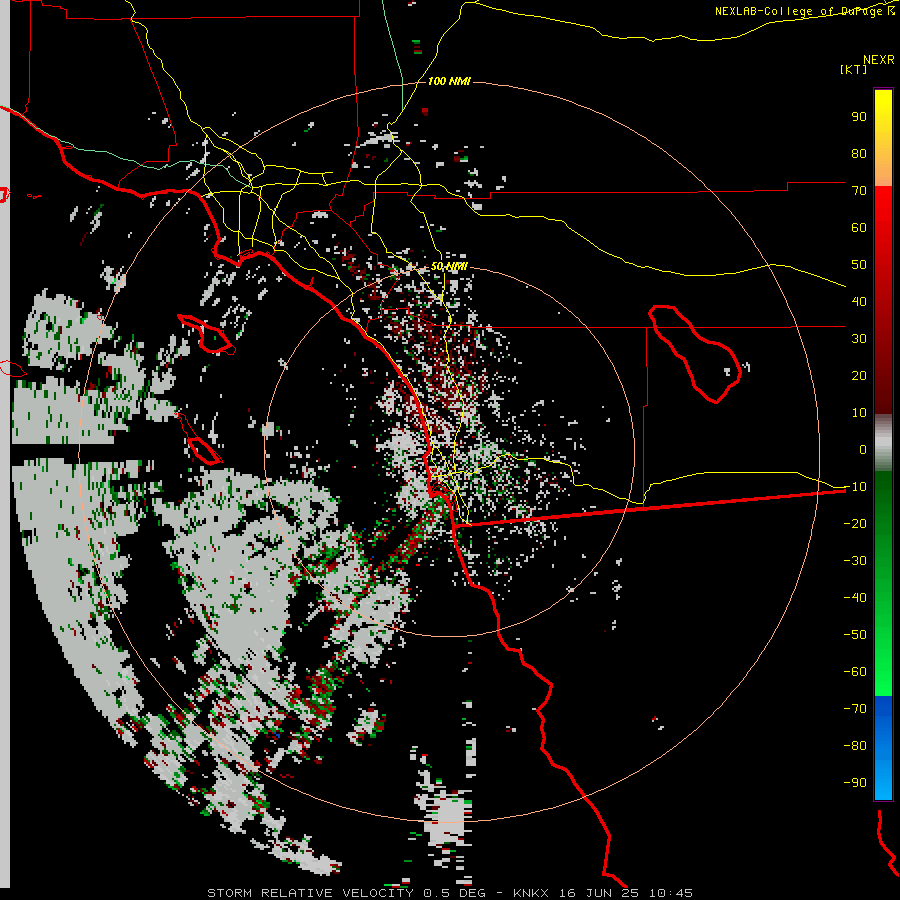
Task: Click the "NEXR" label above the scale
Action: (879, 60)
